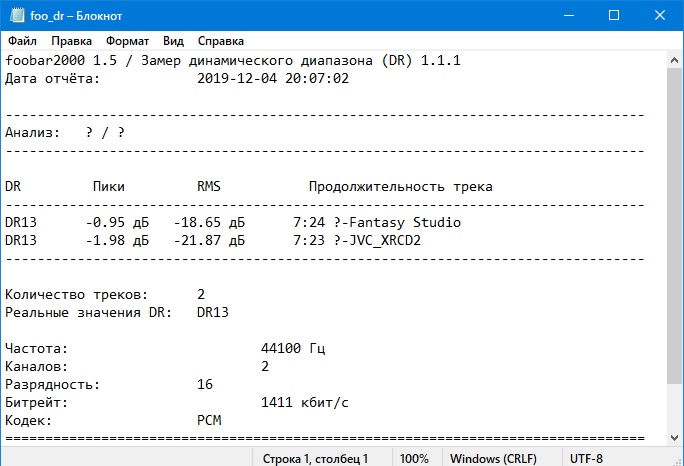Click the 'Битрейт:' label

pyautogui.click(x=37, y=402)
